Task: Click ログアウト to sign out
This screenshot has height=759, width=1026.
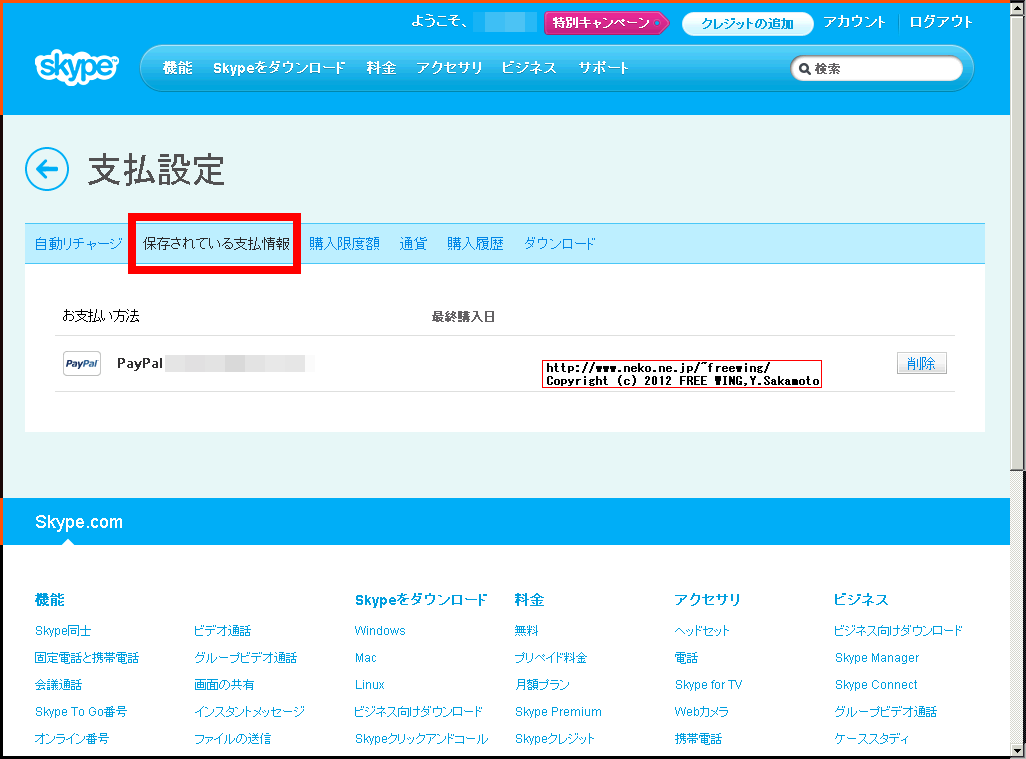Action: click(941, 22)
